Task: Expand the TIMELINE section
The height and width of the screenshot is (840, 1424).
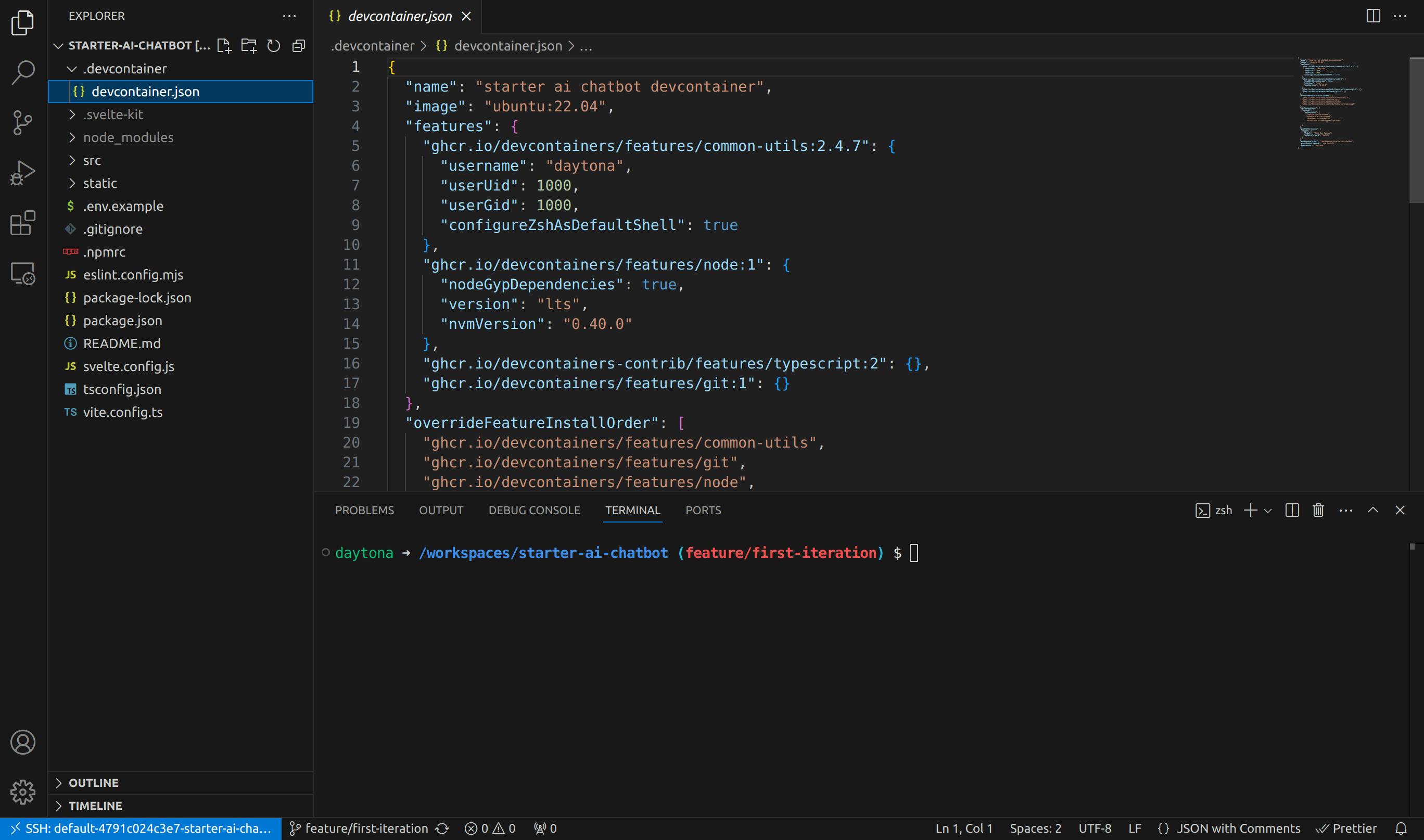Action: [x=181, y=806]
